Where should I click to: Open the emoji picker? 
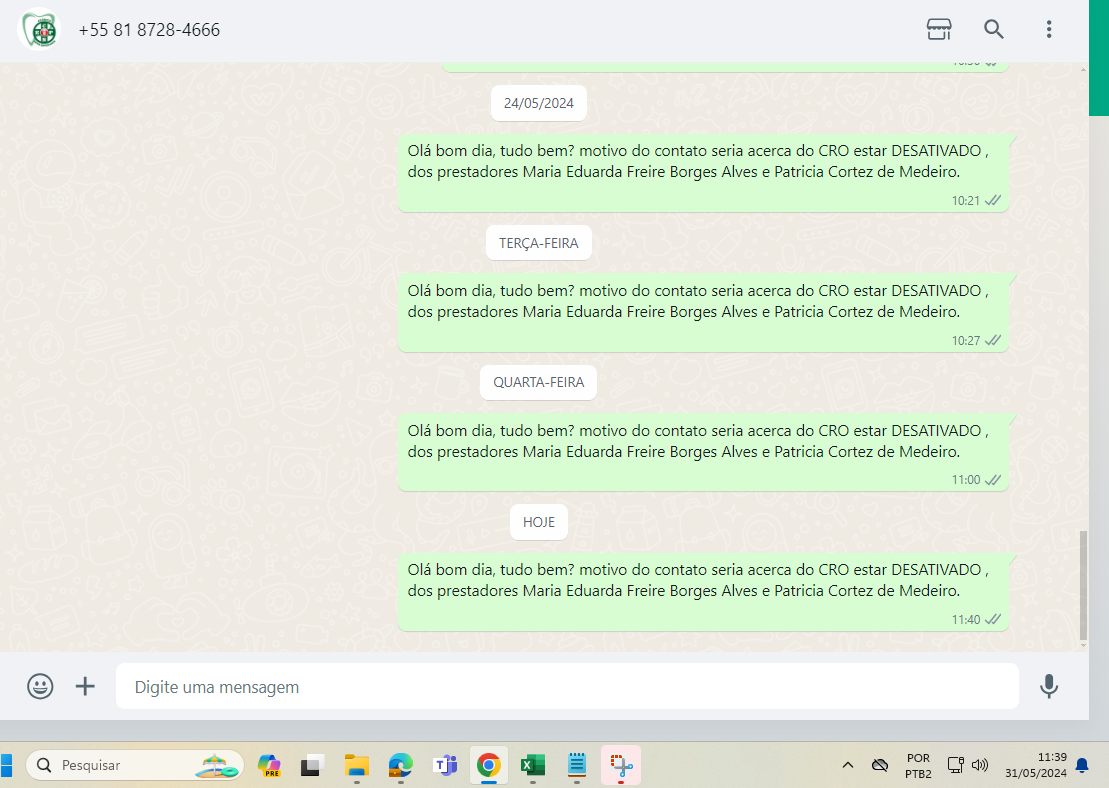(40, 686)
